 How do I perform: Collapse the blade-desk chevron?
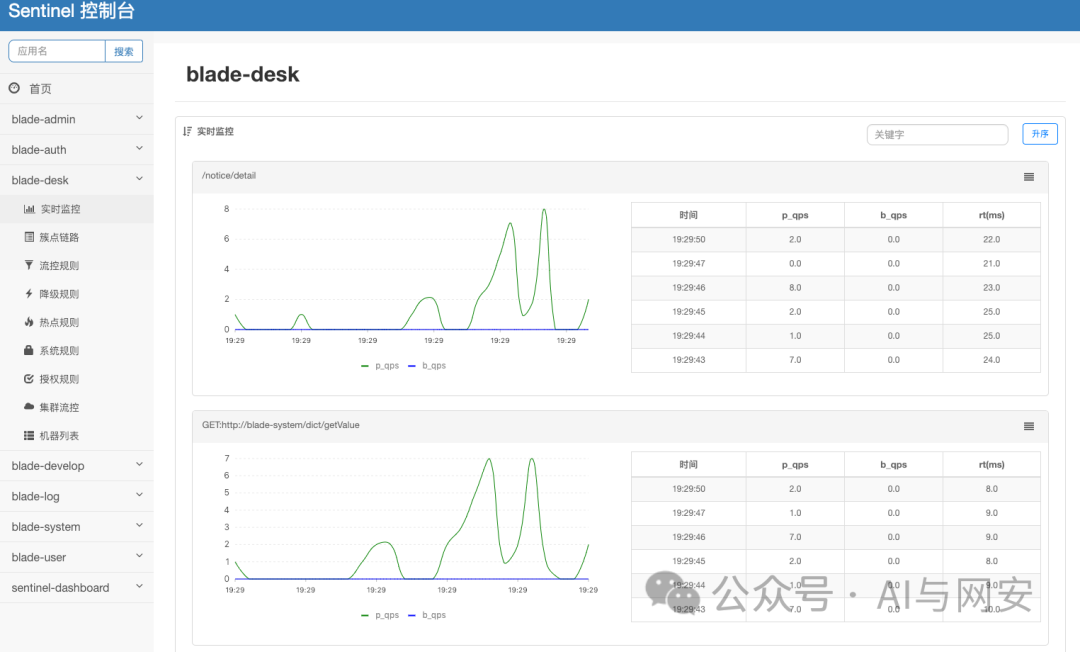click(x=139, y=178)
